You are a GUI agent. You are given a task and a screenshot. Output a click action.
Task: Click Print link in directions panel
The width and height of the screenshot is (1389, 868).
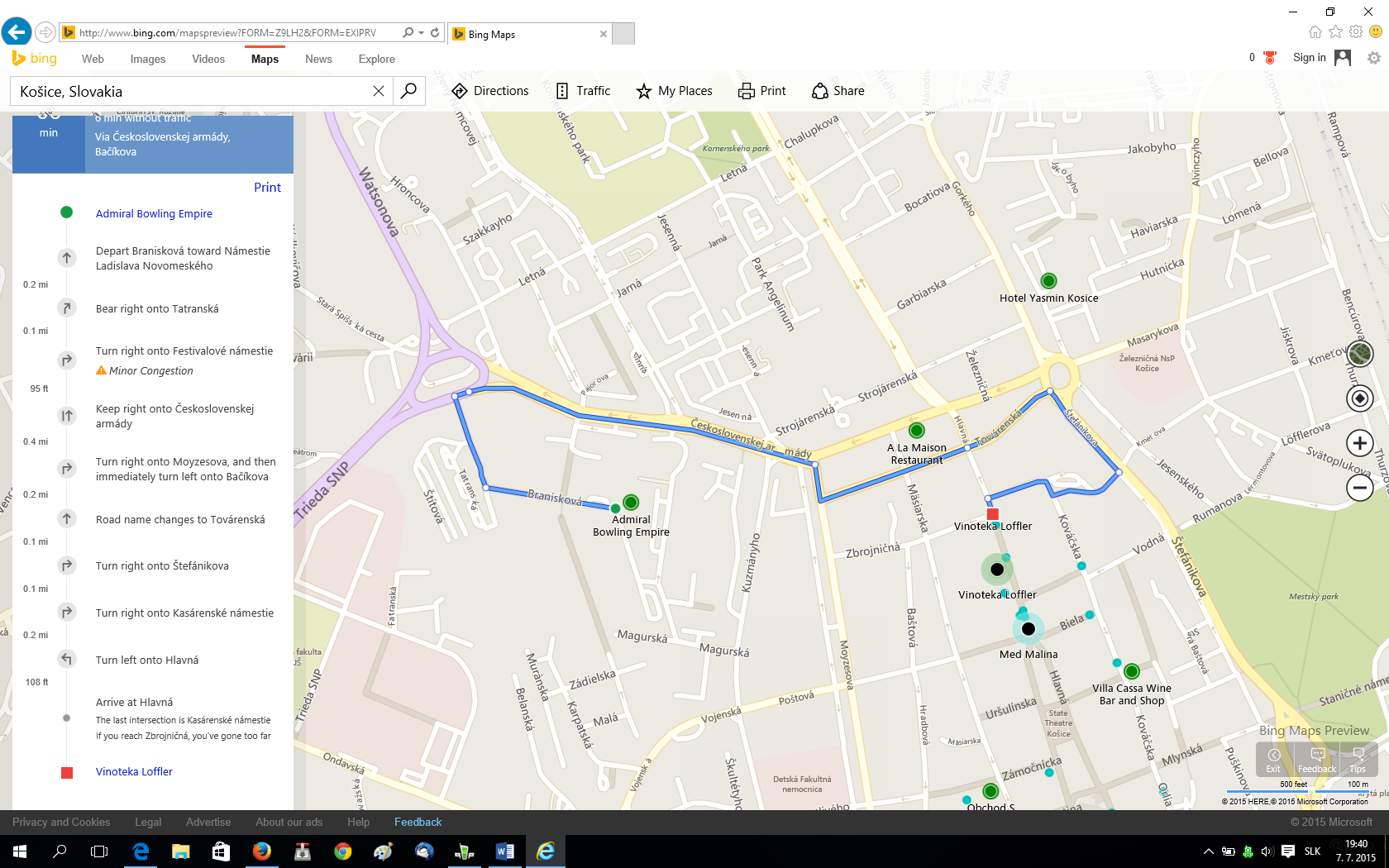click(267, 188)
